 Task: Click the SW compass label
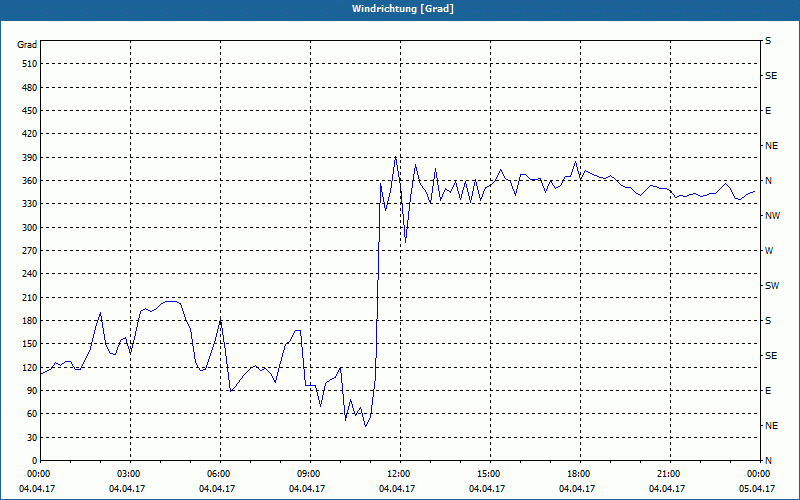(x=772, y=286)
